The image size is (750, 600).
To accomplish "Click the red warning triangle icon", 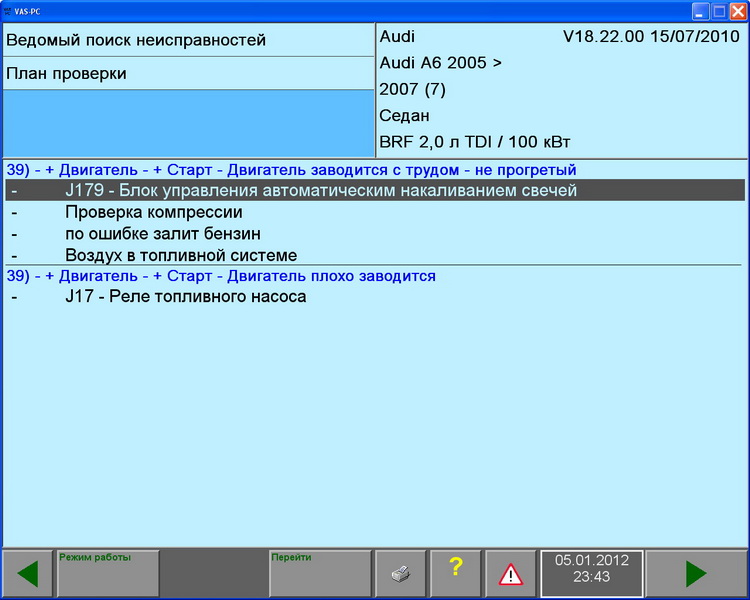I will click(510, 573).
